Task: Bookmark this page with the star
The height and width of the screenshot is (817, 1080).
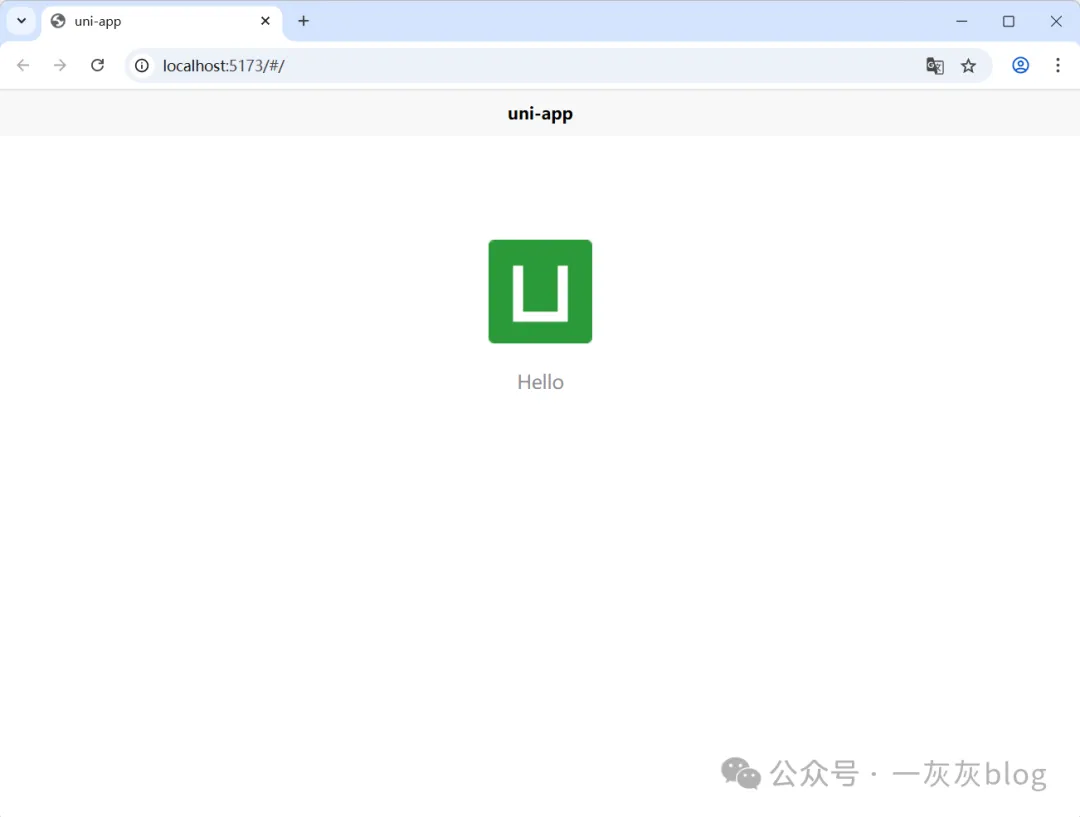Action: point(968,66)
